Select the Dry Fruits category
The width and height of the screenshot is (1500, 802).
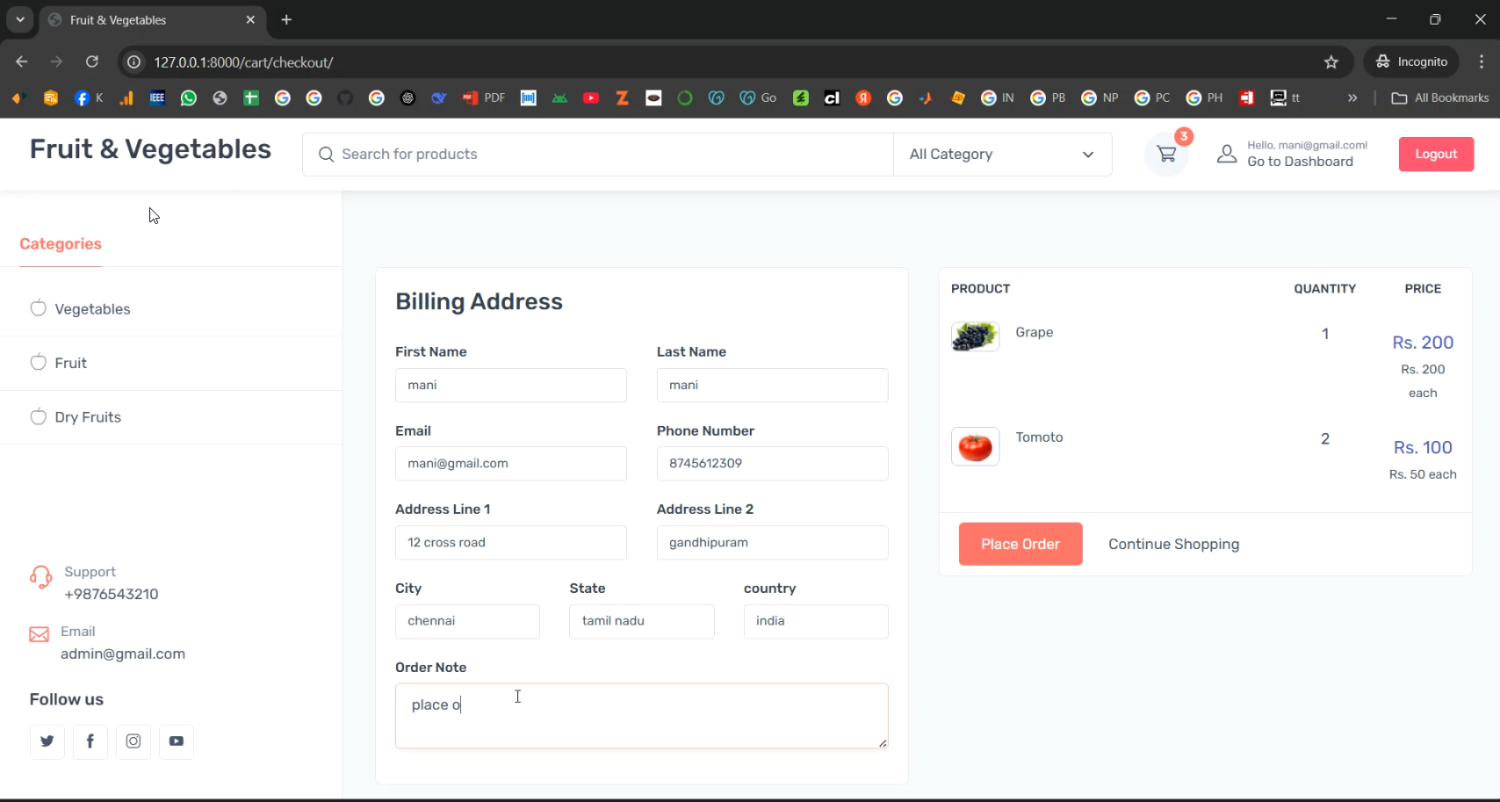pyautogui.click(x=87, y=417)
